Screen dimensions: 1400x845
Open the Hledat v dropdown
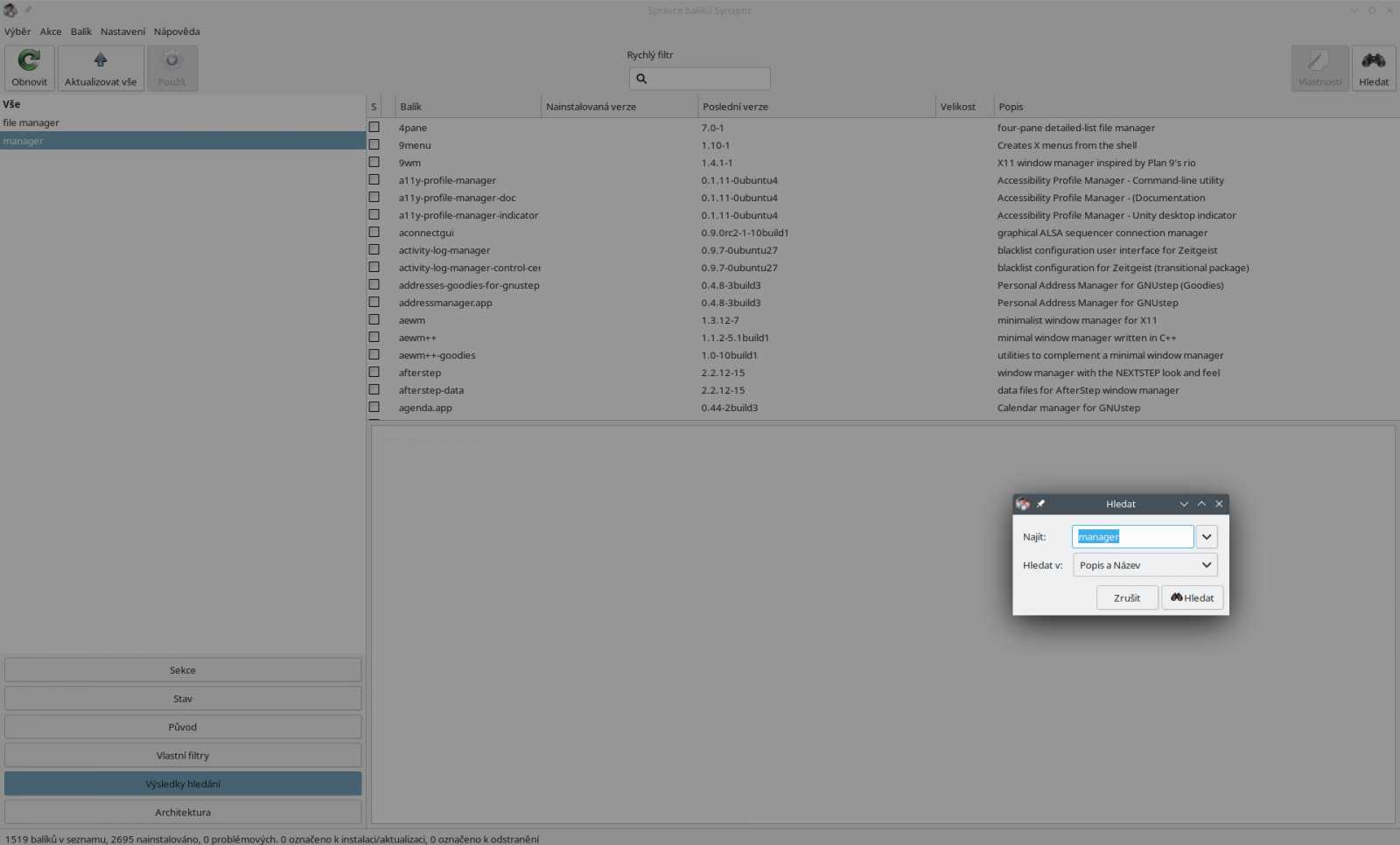[x=1144, y=565]
